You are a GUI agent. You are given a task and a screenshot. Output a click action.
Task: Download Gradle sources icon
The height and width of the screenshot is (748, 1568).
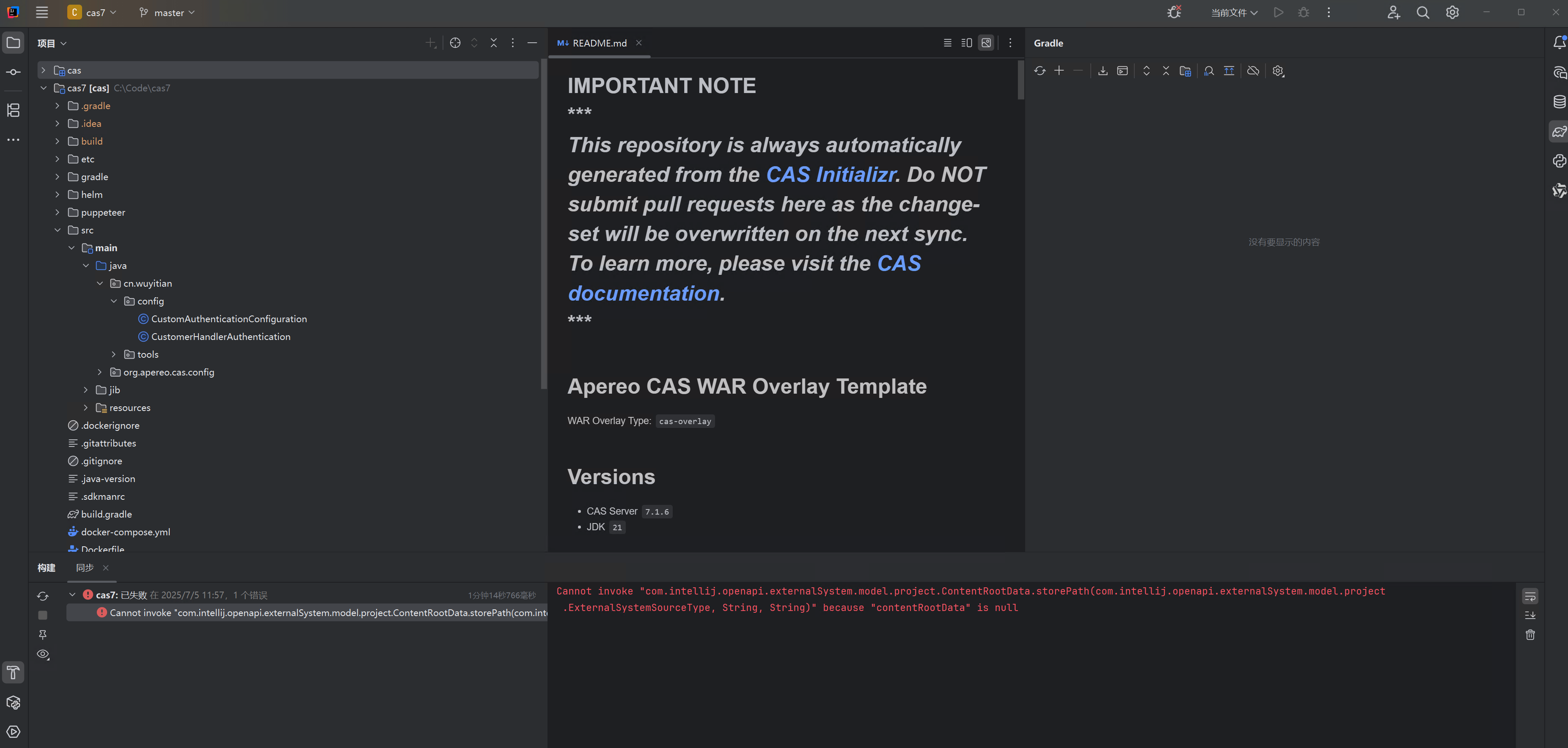pyautogui.click(x=1103, y=71)
